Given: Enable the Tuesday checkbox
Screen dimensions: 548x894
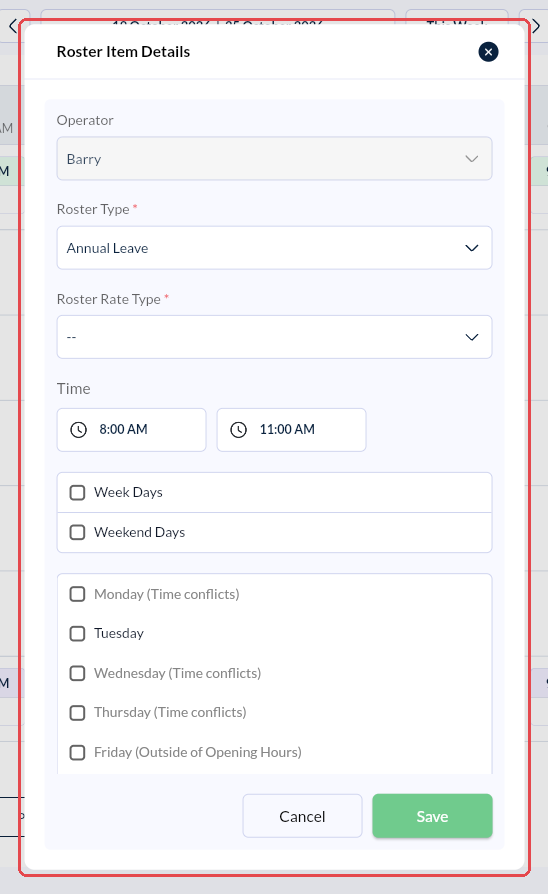Looking at the screenshot, I should click(x=77, y=633).
